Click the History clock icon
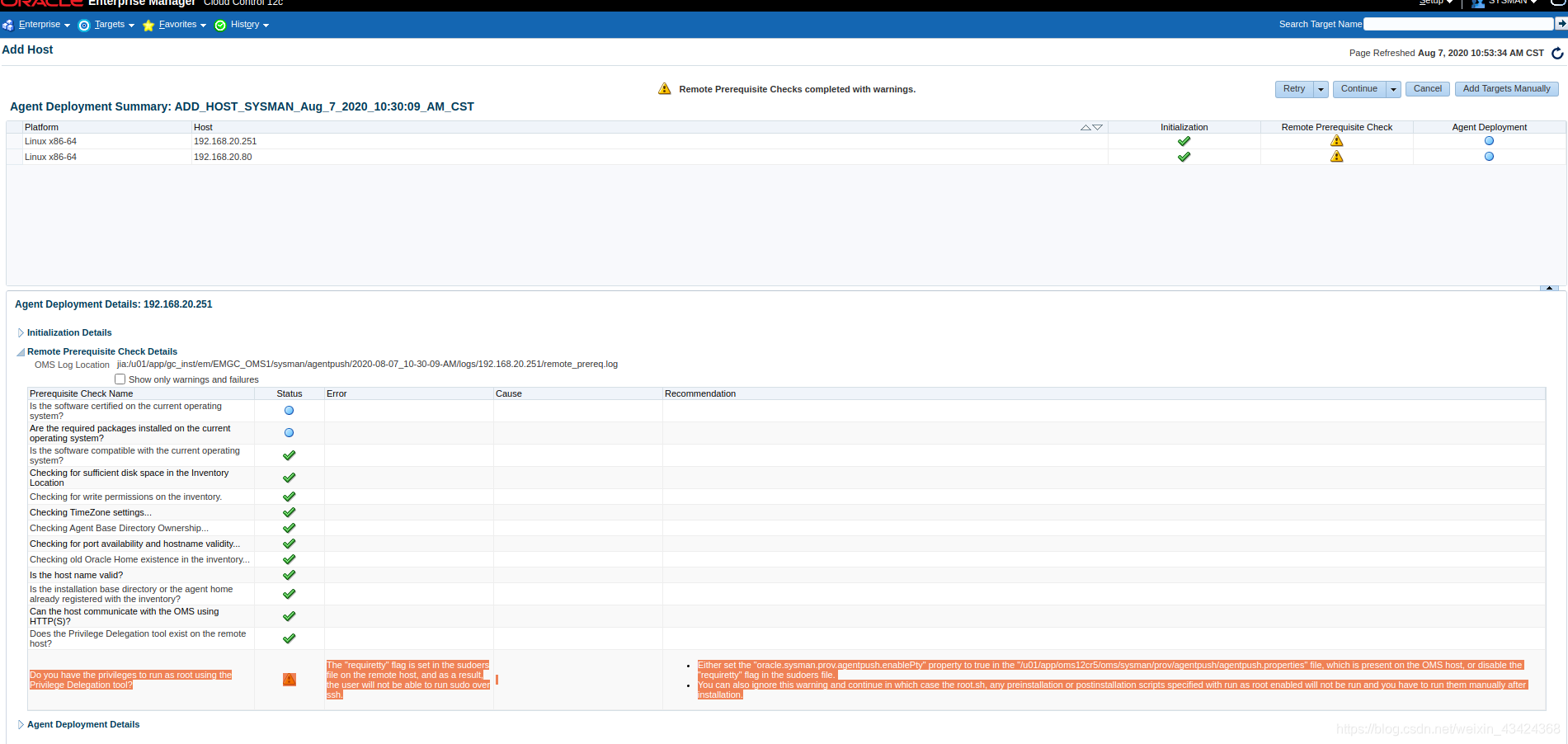 (x=220, y=26)
